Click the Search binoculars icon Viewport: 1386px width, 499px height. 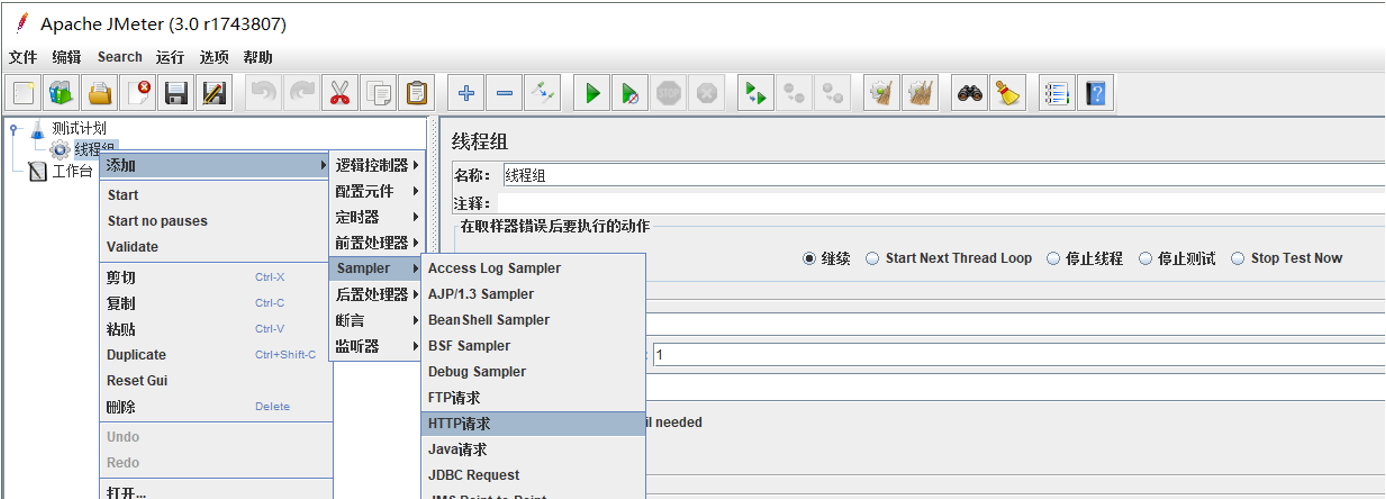coord(970,94)
